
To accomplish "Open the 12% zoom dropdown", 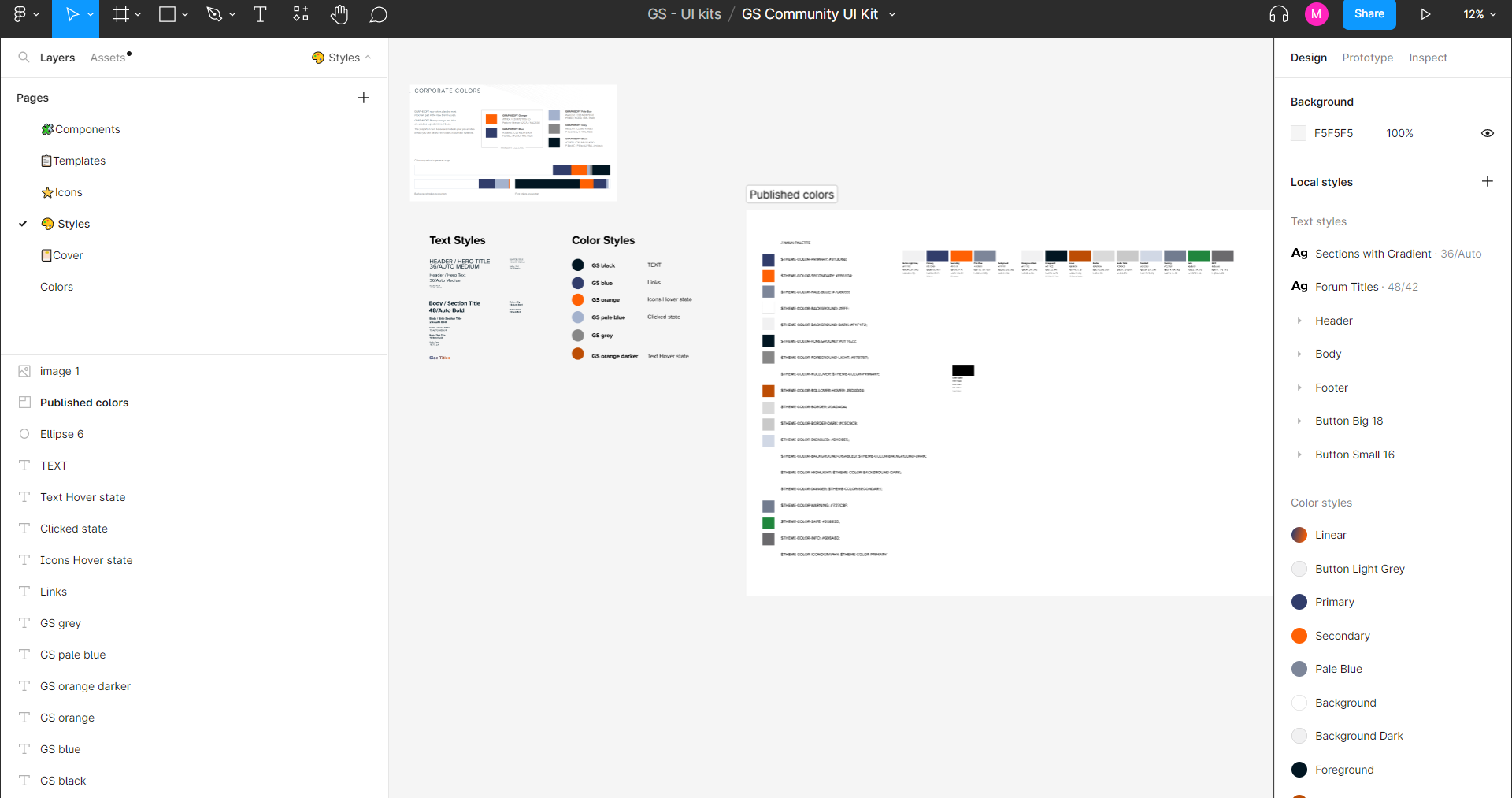I will [x=1479, y=14].
